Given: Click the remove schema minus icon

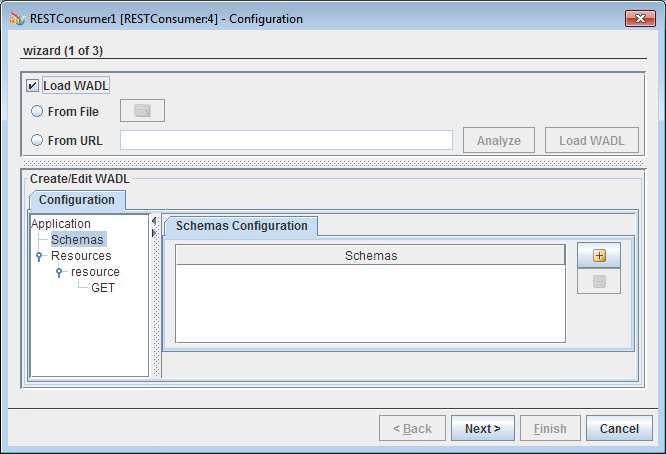Looking at the screenshot, I should 599,281.
